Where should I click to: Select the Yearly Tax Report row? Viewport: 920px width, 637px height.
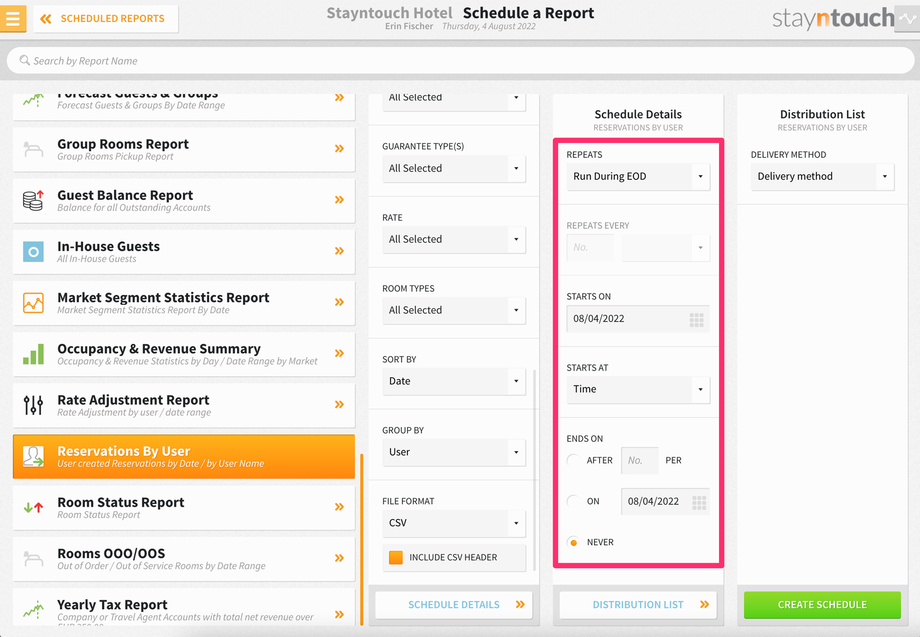[184, 607]
